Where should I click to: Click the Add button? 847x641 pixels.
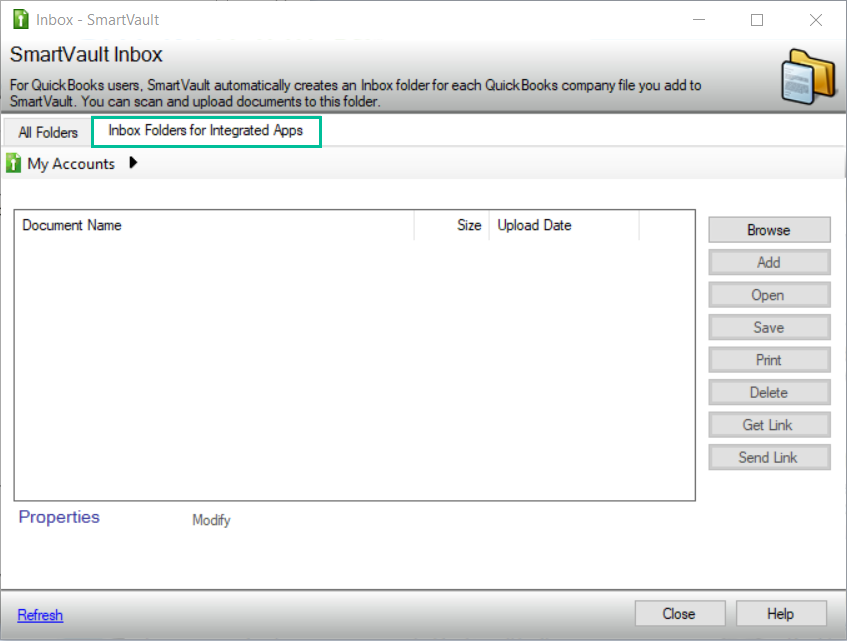(769, 262)
